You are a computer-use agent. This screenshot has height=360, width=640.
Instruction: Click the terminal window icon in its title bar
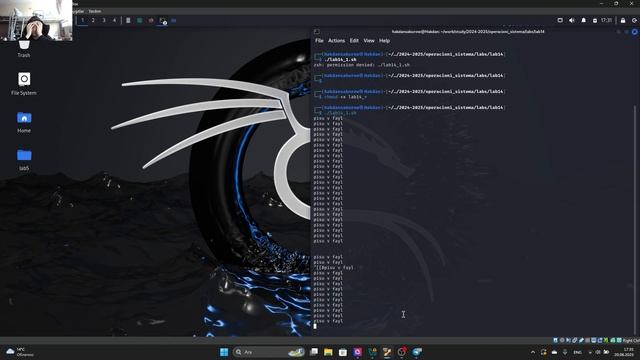(x=317, y=31)
